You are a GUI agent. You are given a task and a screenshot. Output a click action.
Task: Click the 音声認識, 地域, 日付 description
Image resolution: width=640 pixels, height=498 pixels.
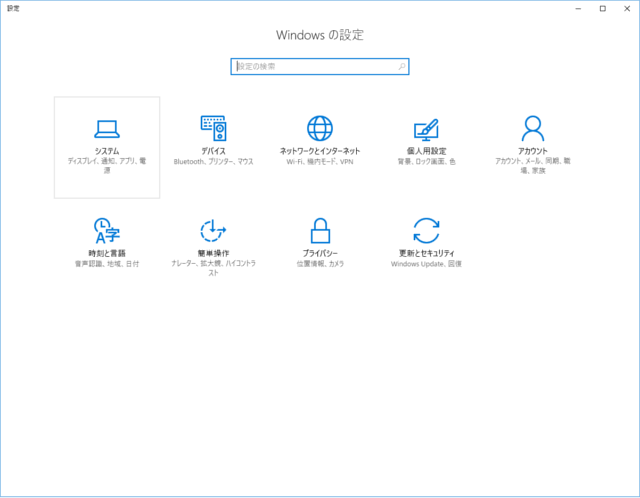pyautogui.click(x=107, y=264)
